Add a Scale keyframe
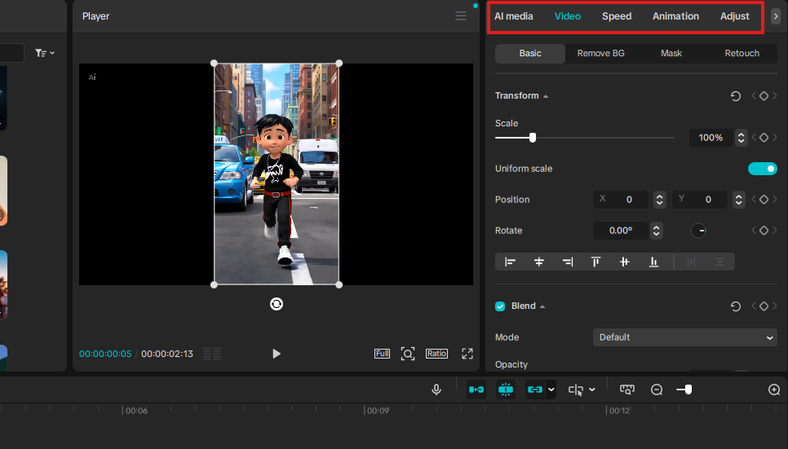Image resolution: width=788 pixels, height=449 pixels. coord(764,137)
